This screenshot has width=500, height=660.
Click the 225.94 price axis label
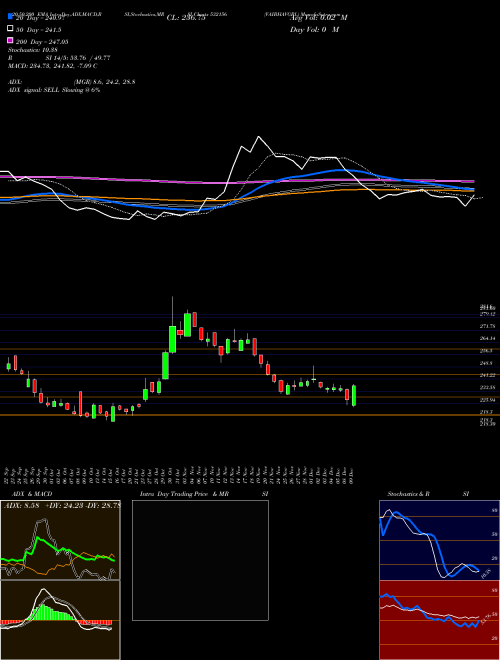487,399
